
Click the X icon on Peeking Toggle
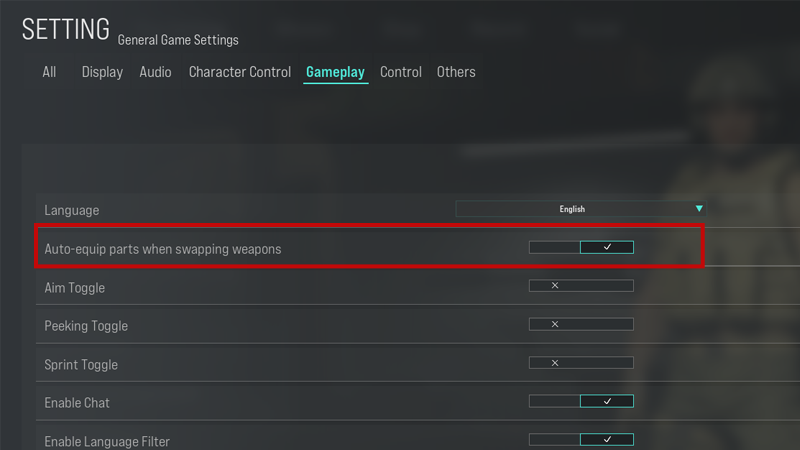555,324
